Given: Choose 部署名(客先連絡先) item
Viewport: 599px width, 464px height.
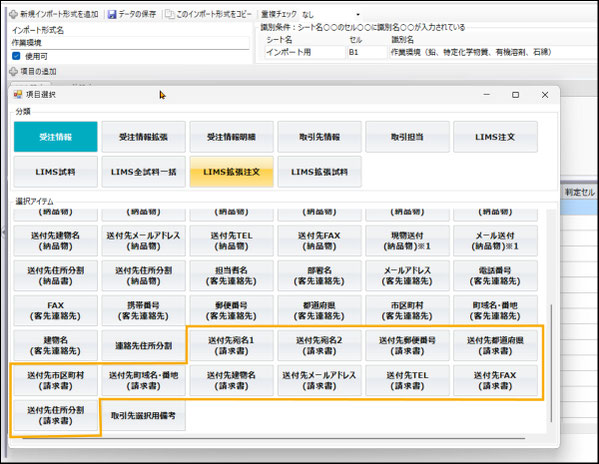Looking at the screenshot, I should coord(319,275).
